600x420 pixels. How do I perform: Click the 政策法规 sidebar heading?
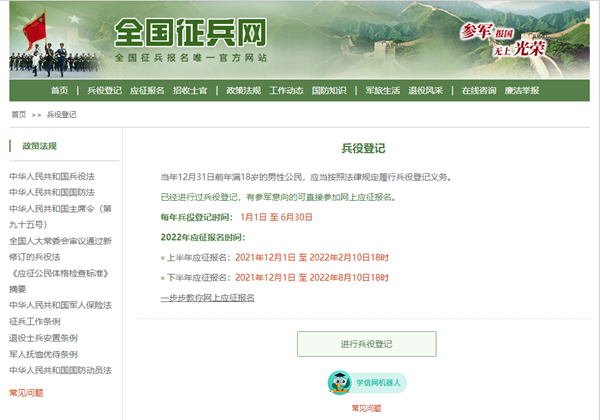pyautogui.click(x=39, y=146)
